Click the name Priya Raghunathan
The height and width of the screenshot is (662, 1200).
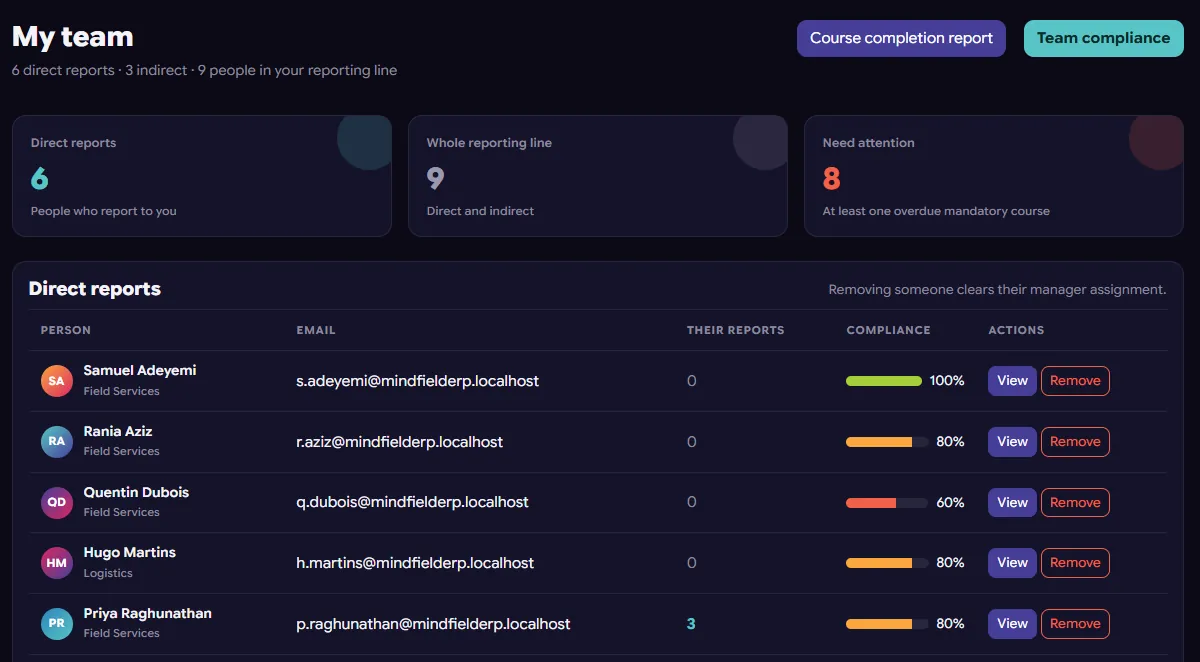(148, 613)
